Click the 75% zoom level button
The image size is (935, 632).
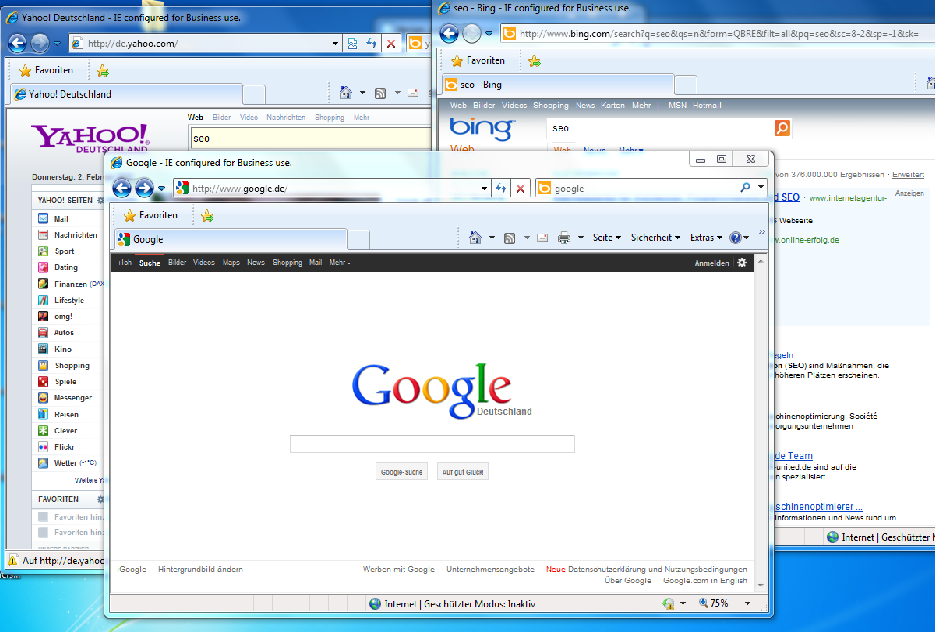pyautogui.click(x=713, y=603)
